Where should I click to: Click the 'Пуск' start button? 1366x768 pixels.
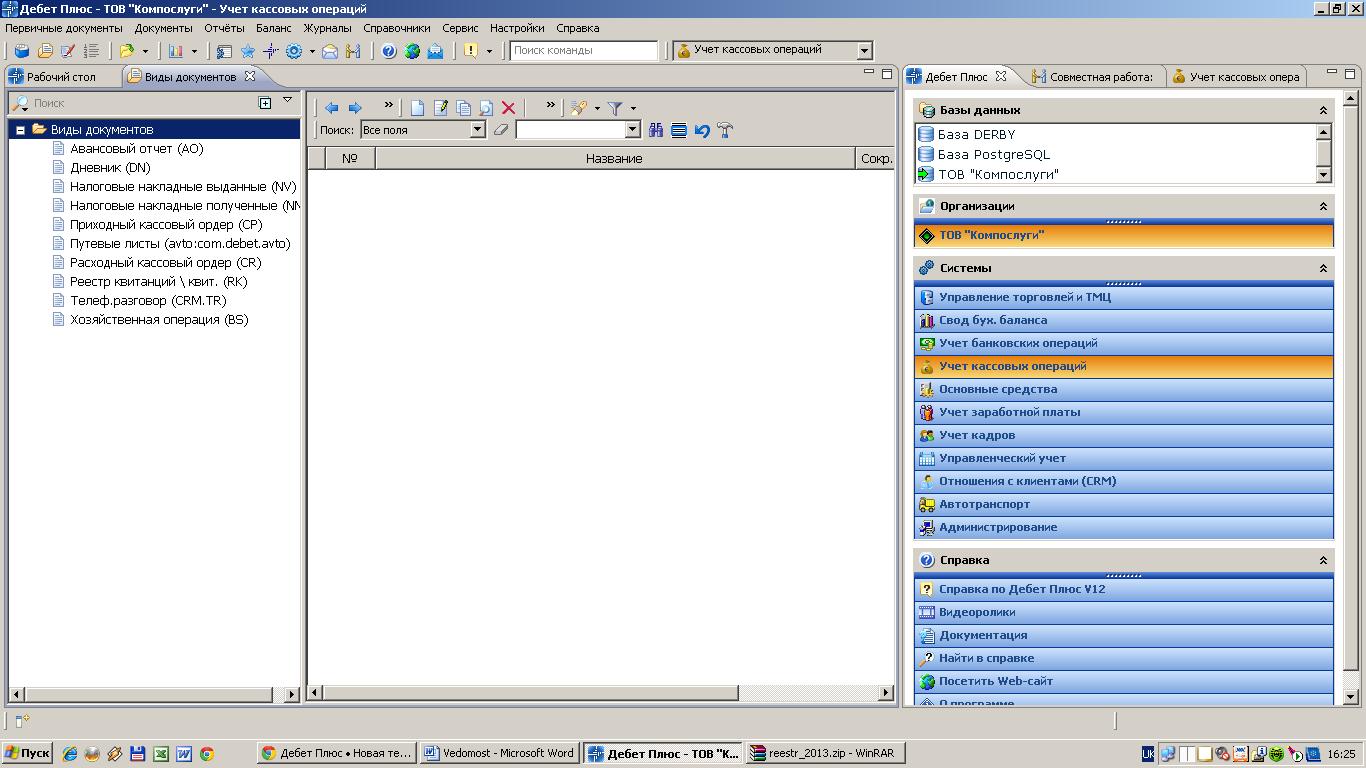coord(27,754)
